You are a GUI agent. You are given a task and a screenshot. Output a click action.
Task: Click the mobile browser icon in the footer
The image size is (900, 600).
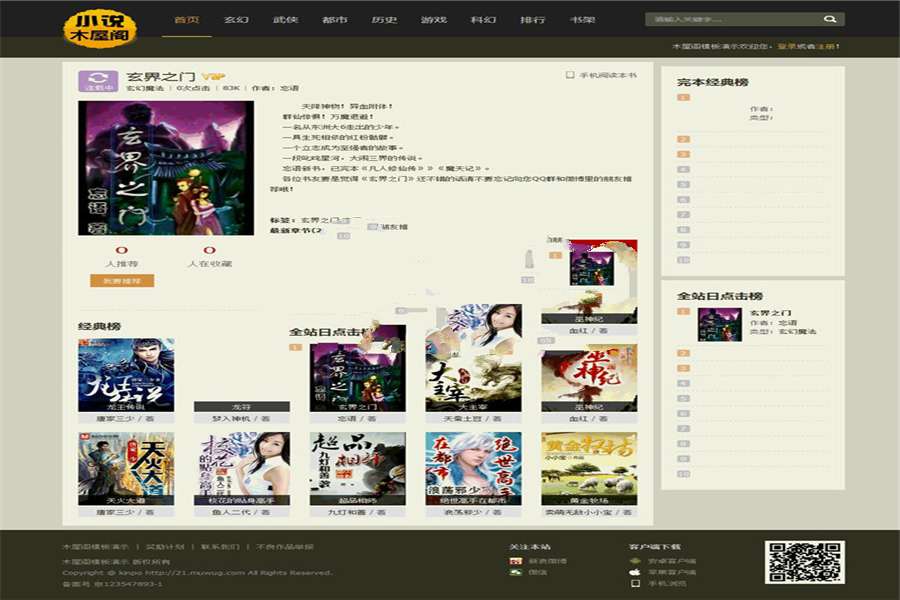point(636,582)
